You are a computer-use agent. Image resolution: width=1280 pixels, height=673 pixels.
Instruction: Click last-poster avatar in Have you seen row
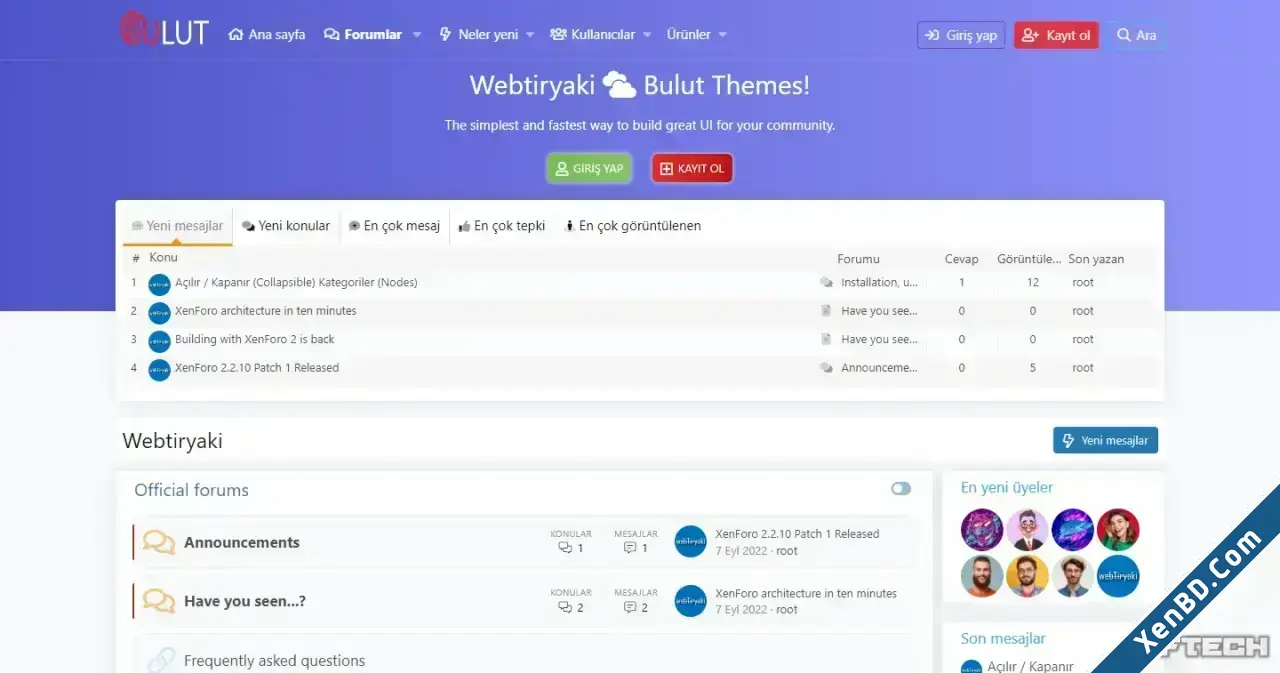tap(691, 601)
